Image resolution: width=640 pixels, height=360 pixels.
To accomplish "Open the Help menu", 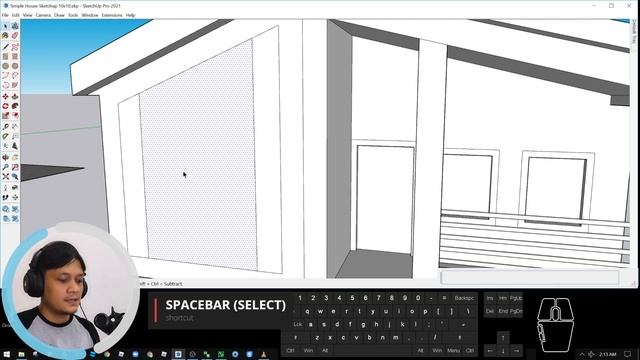I will 130,15.
